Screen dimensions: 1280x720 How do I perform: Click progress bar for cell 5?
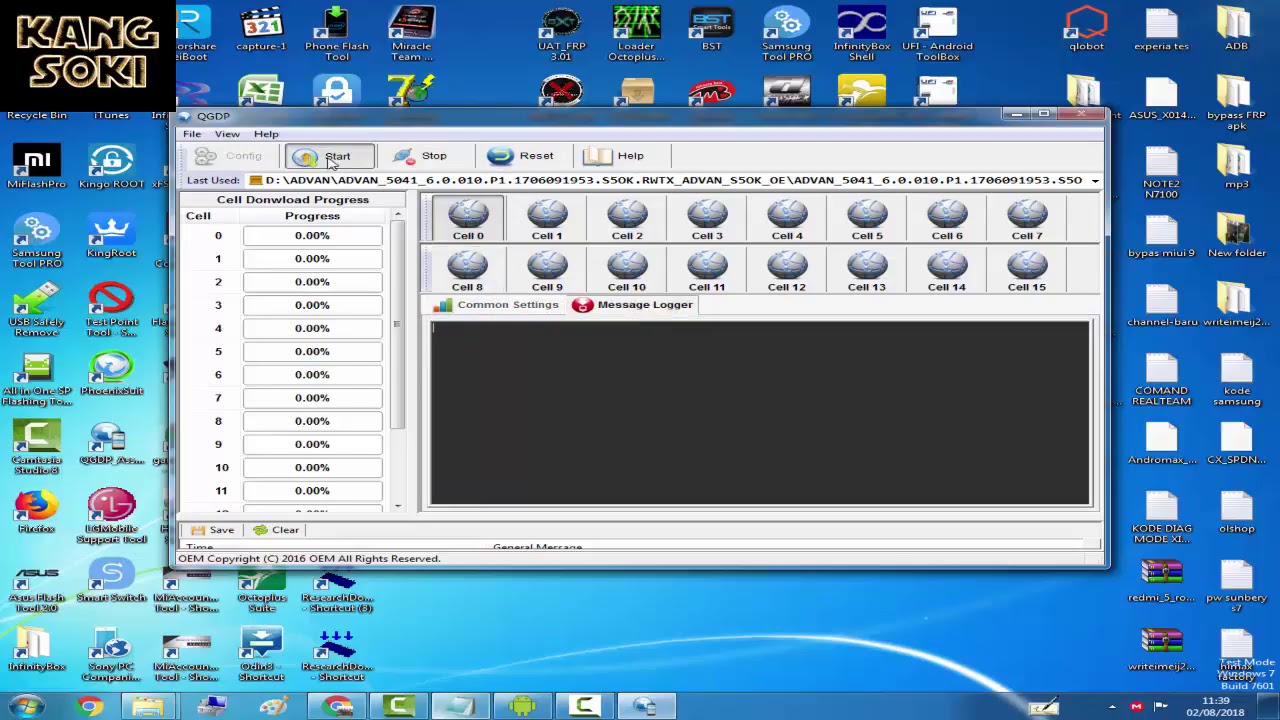[312, 352]
